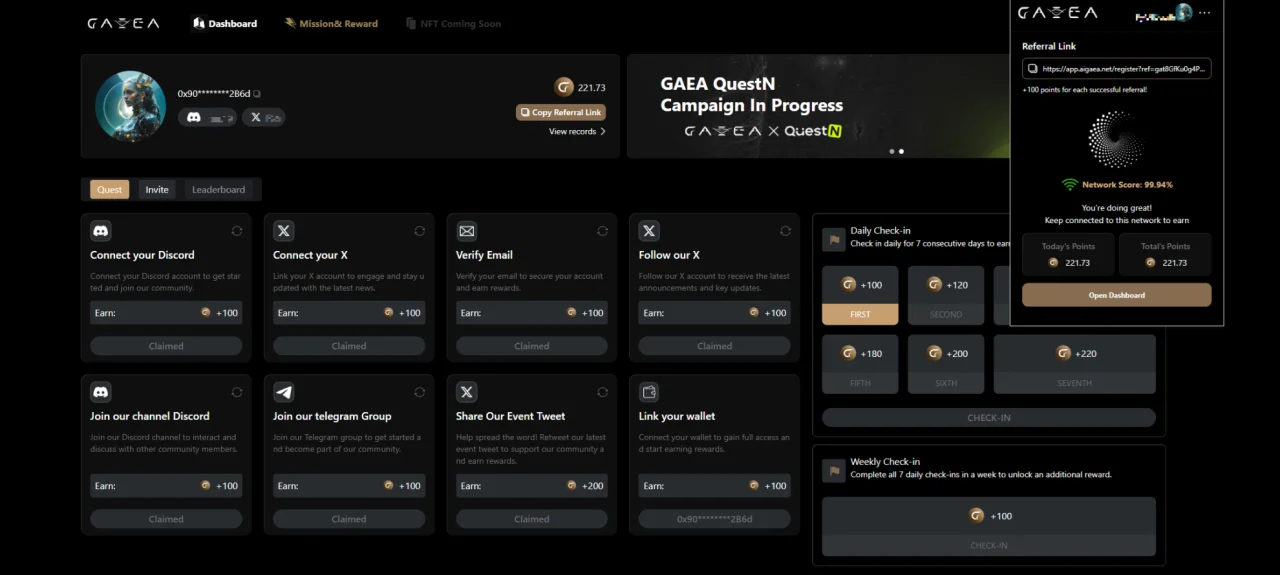Select the FIRST day +100 check-in tile

[860, 295]
